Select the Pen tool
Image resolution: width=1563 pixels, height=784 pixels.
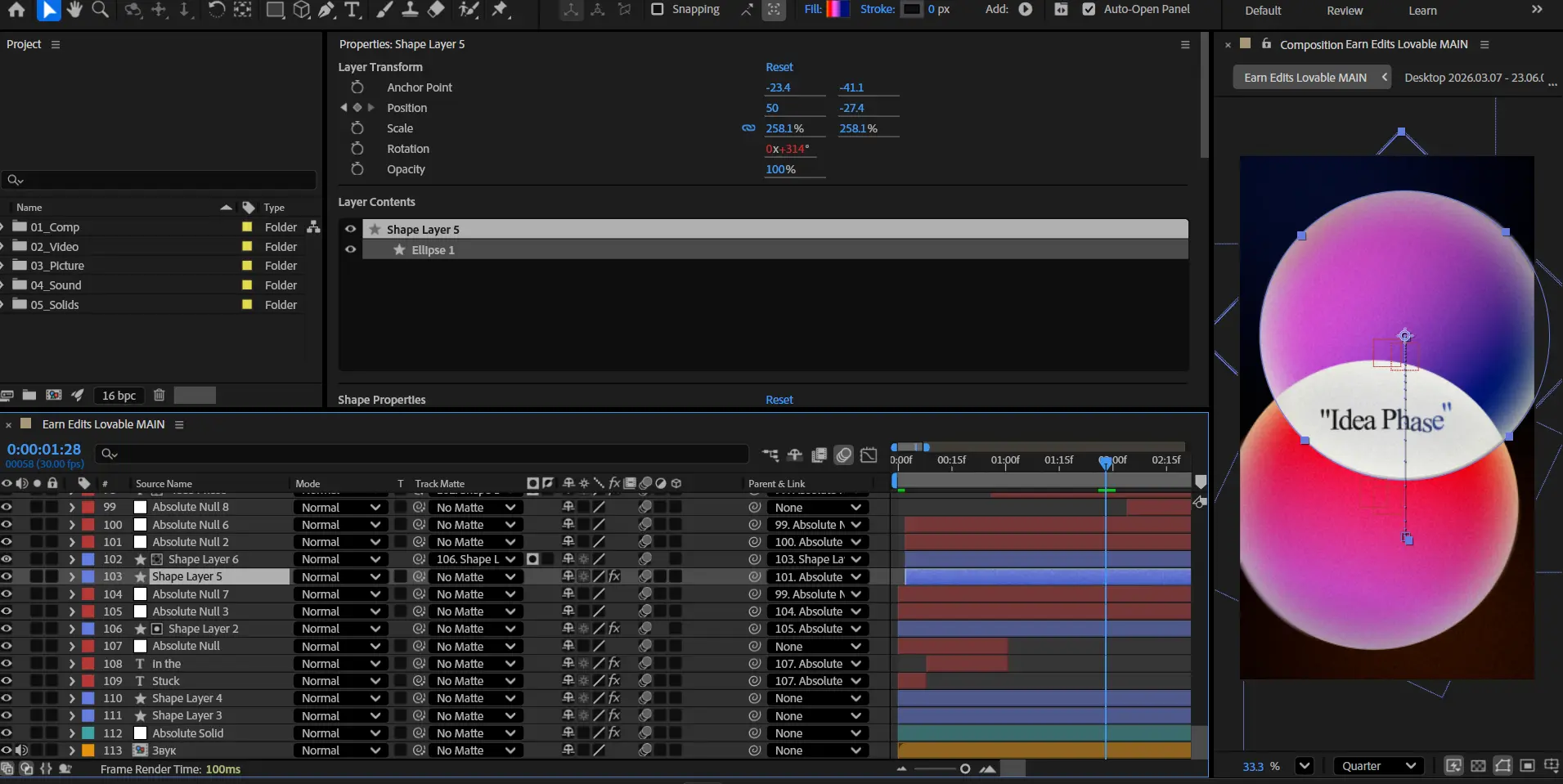click(327, 10)
